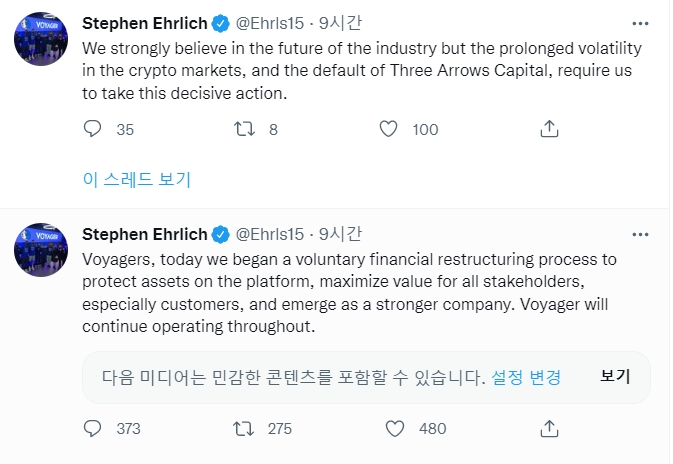Open Stephen Ehrlich avatar on second tweet

(x=41, y=252)
